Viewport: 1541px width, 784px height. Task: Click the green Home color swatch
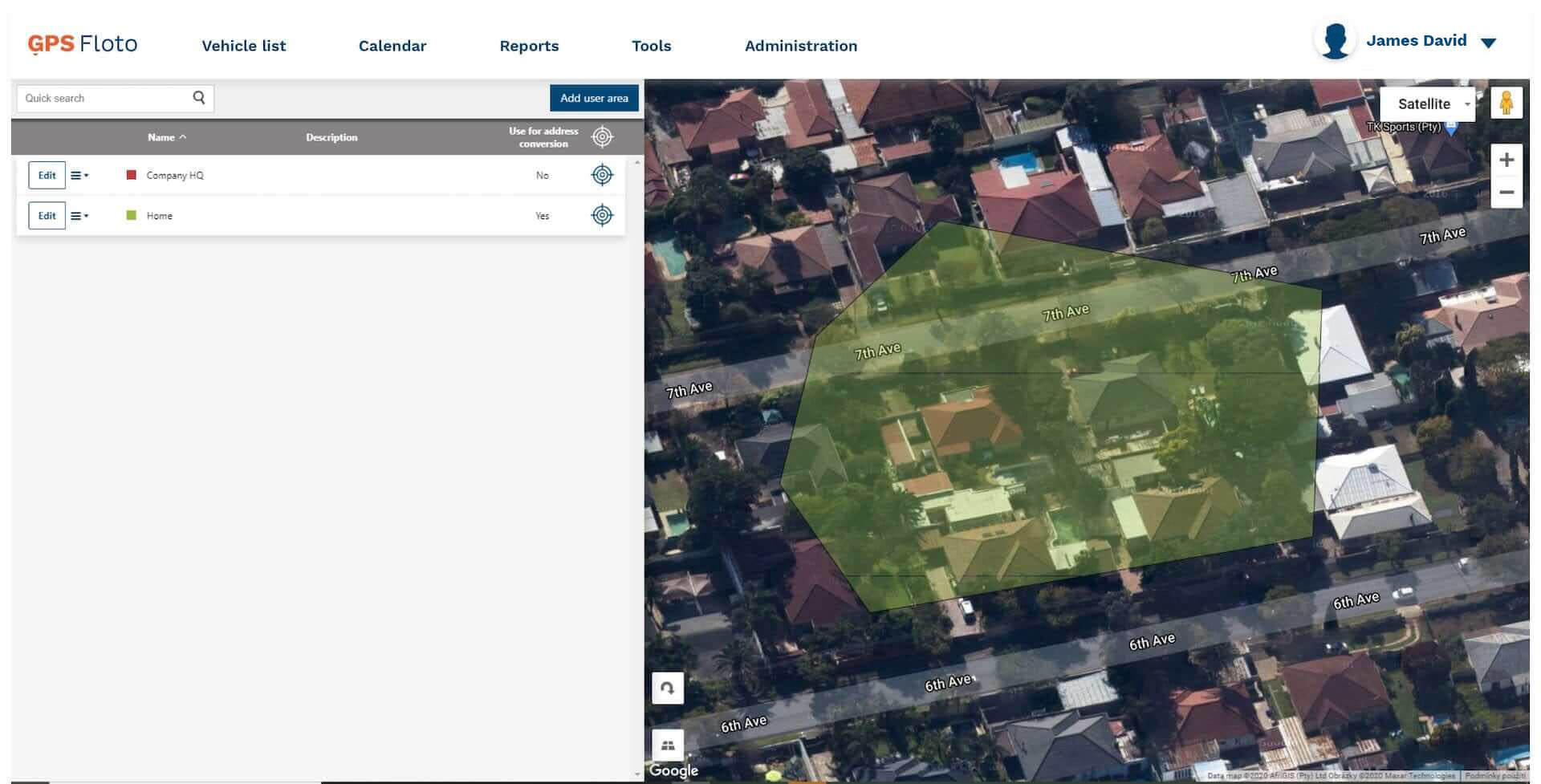(132, 215)
